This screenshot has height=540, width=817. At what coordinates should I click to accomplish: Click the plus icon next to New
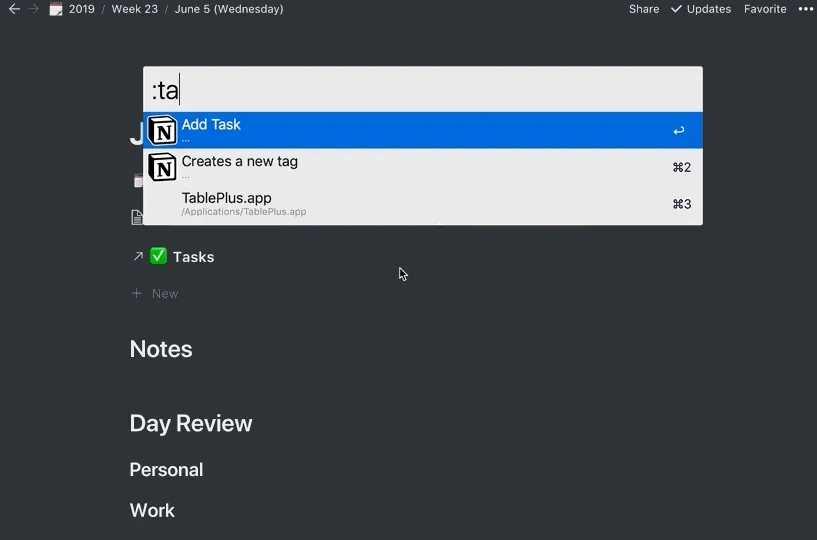coord(137,293)
